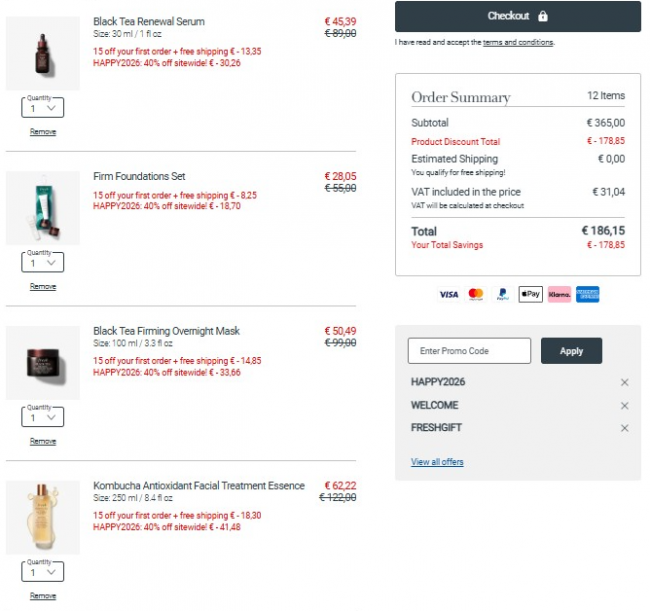Open quantity dropdown for Firm Foundations Set
Viewport: 650px width, 611px height.
click(x=42, y=263)
